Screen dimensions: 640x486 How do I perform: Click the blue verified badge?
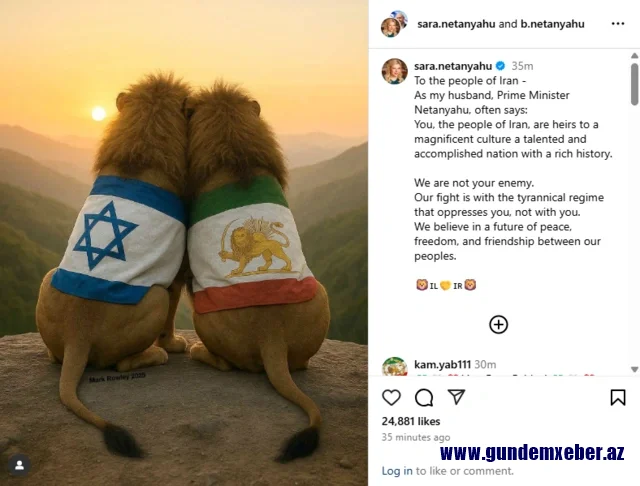pyautogui.click(x=500, y=66)
